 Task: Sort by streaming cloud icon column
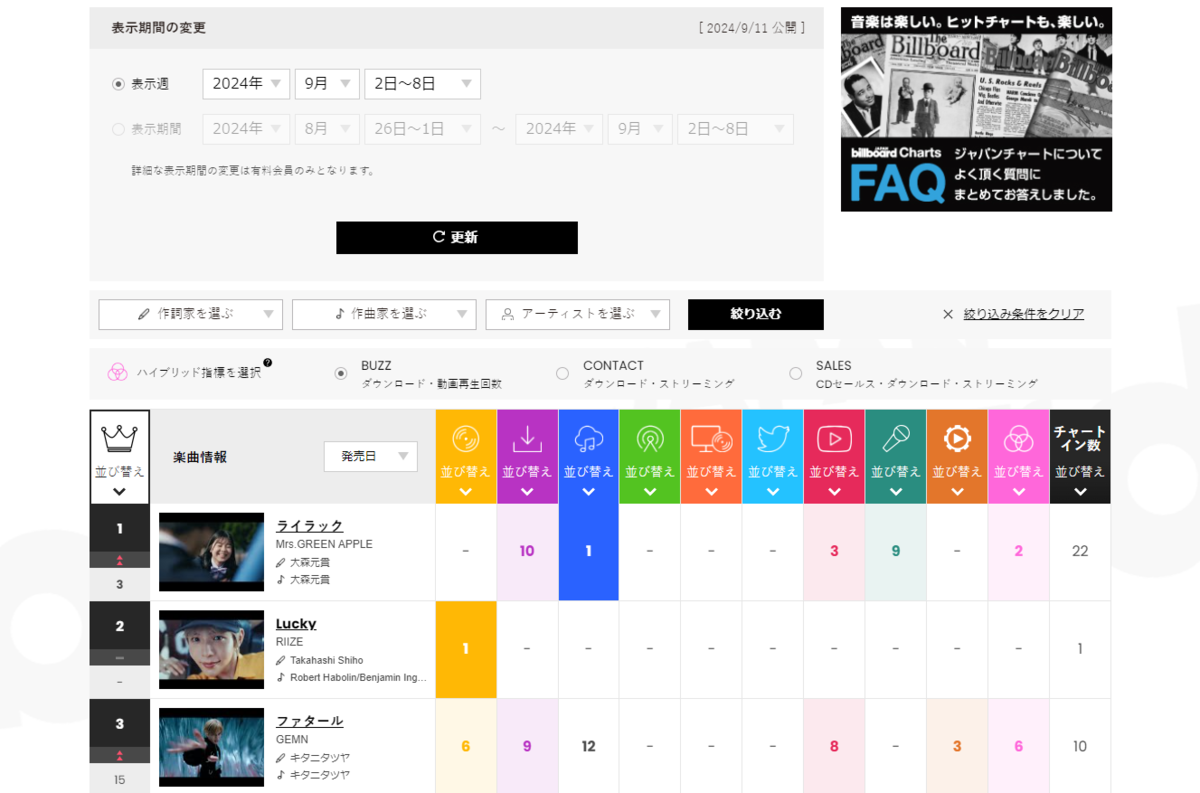coord(588,457)
